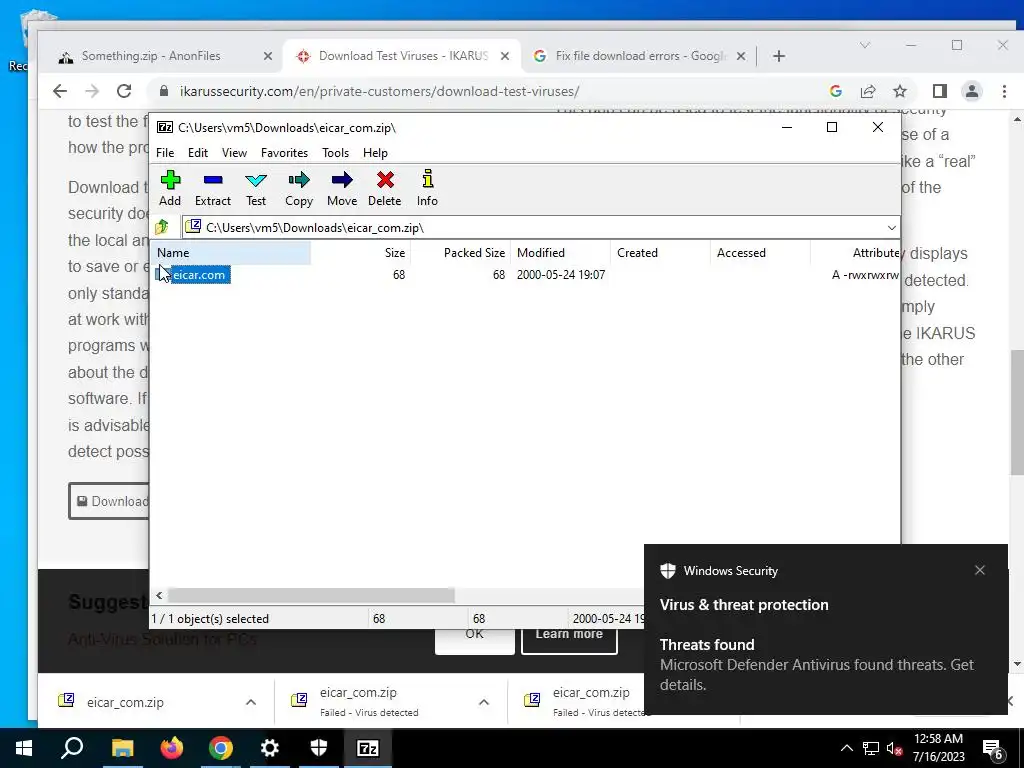
Task: Expand the 7-Zip address path dropdown
Action: [x=891, y=227]
